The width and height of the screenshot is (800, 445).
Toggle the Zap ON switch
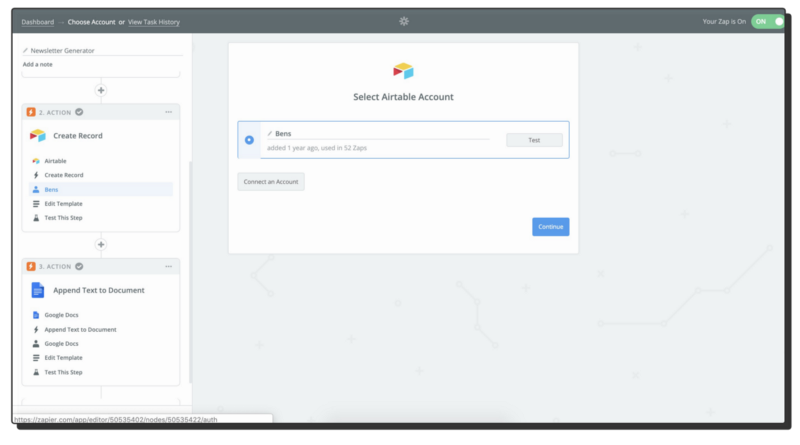(x=767, y=21)
